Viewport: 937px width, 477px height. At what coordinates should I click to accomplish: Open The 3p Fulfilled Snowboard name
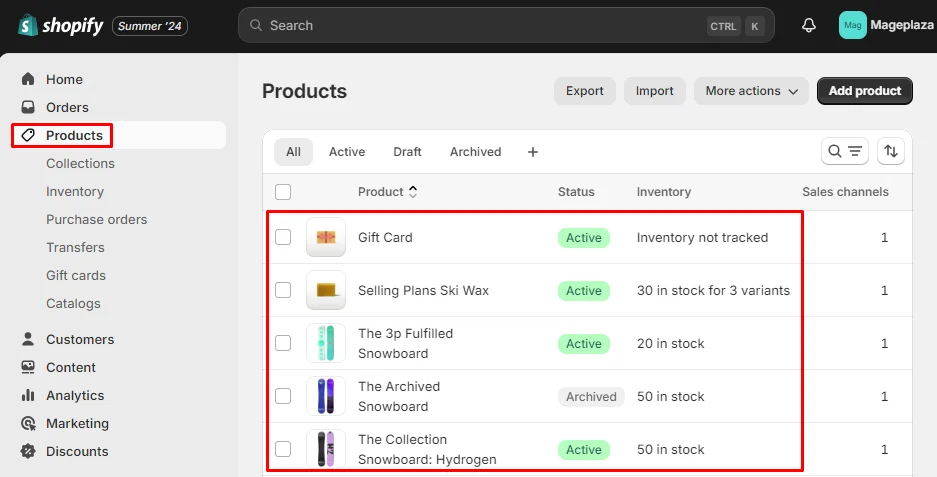[x=405, y=343]
